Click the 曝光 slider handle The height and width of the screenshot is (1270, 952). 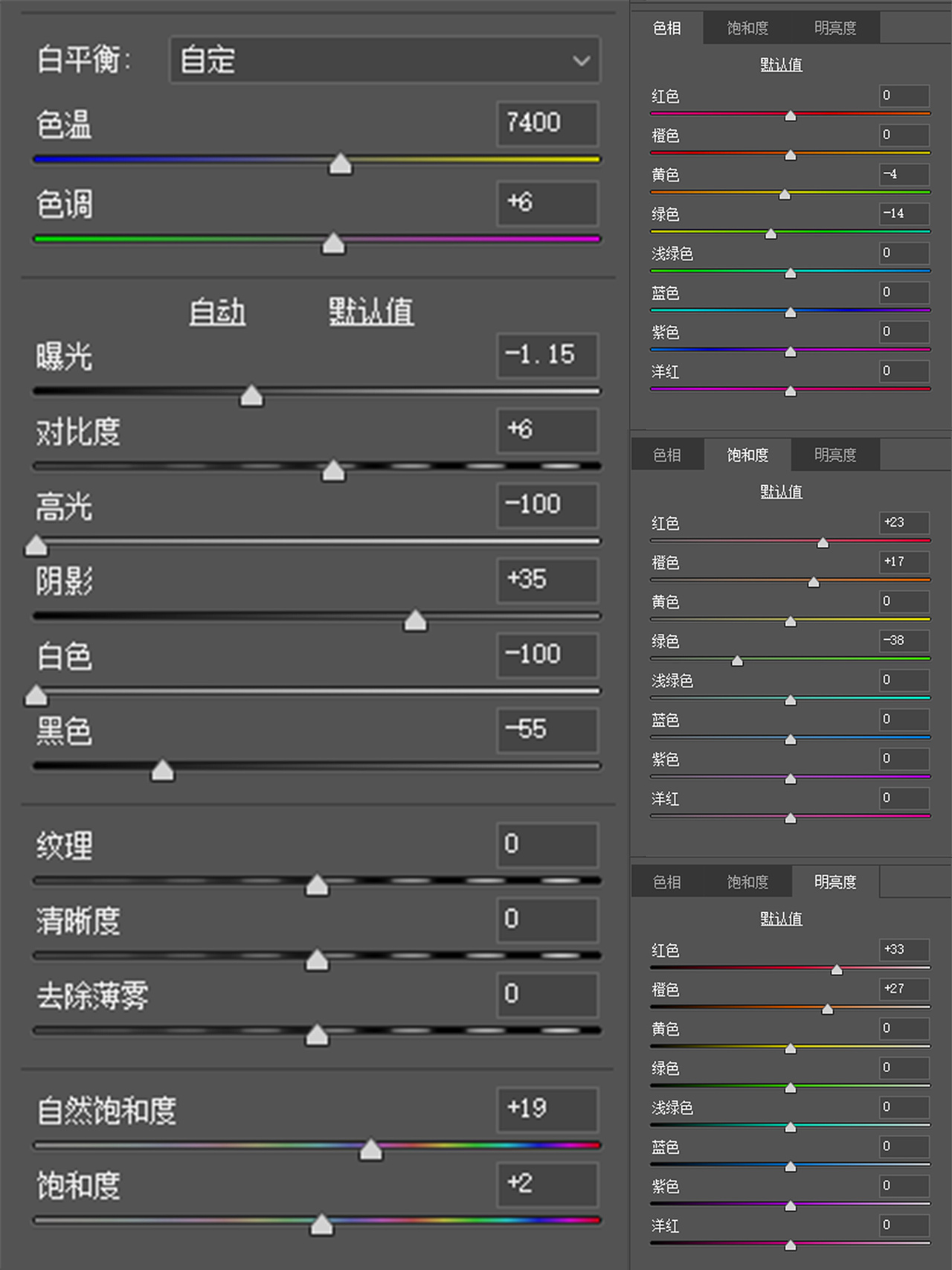click(x=251, y=395)
